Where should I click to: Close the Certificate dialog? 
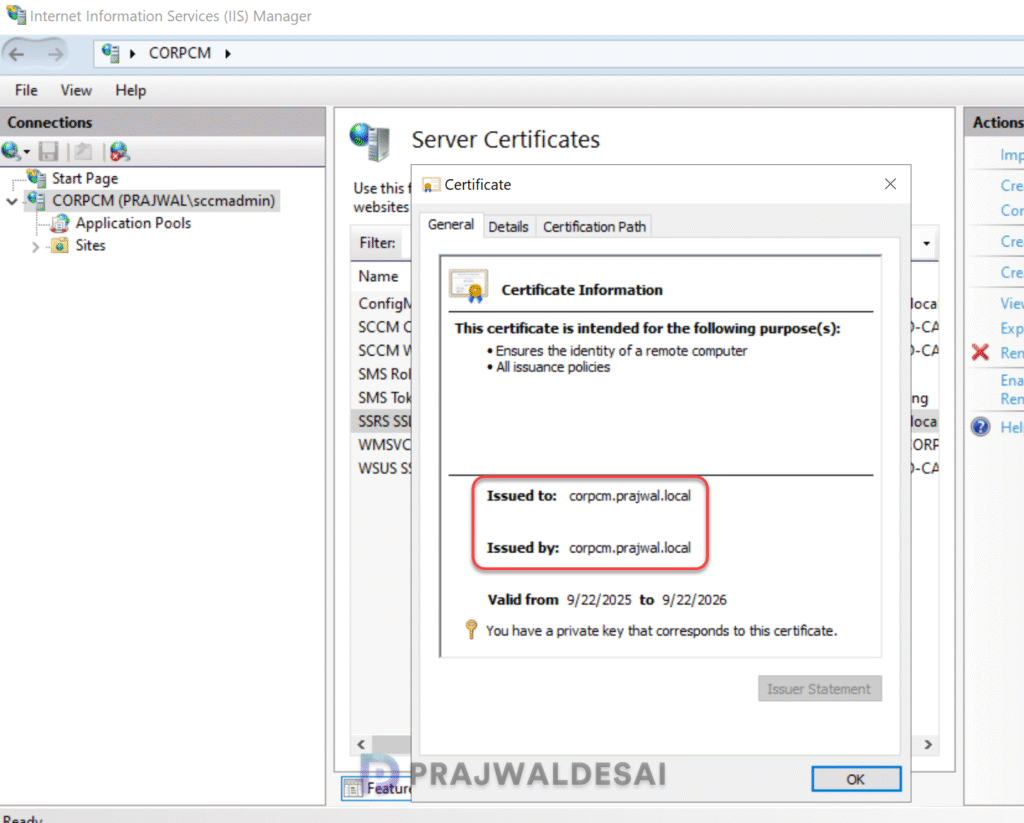point(890,184)
